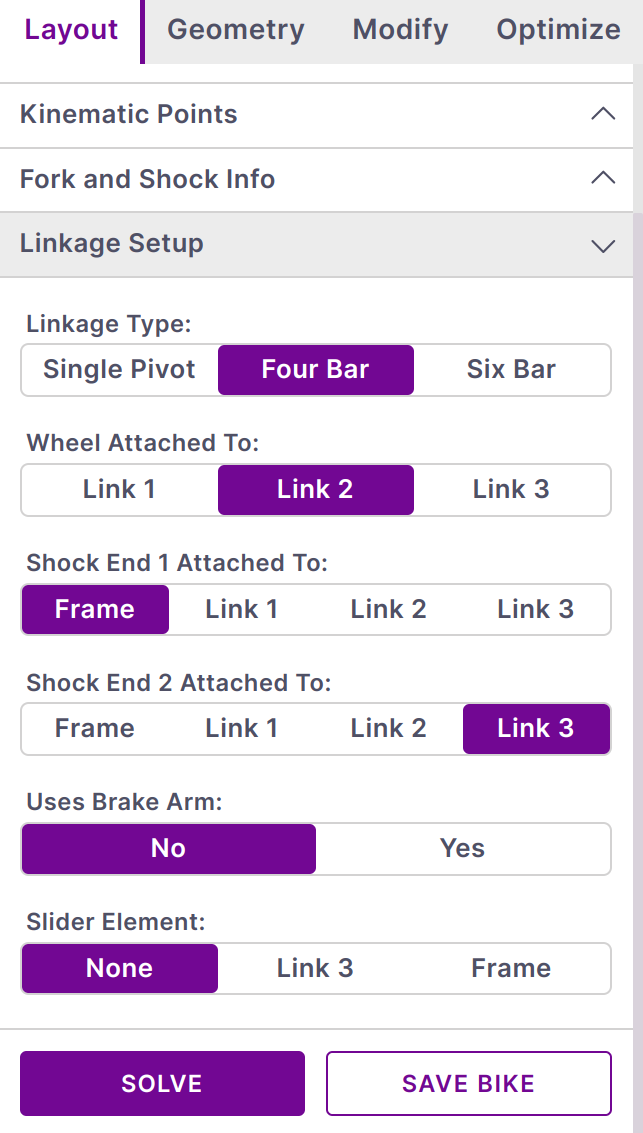Open the Modify tab
643x1133 pixels.
click(x=400, y=30)
